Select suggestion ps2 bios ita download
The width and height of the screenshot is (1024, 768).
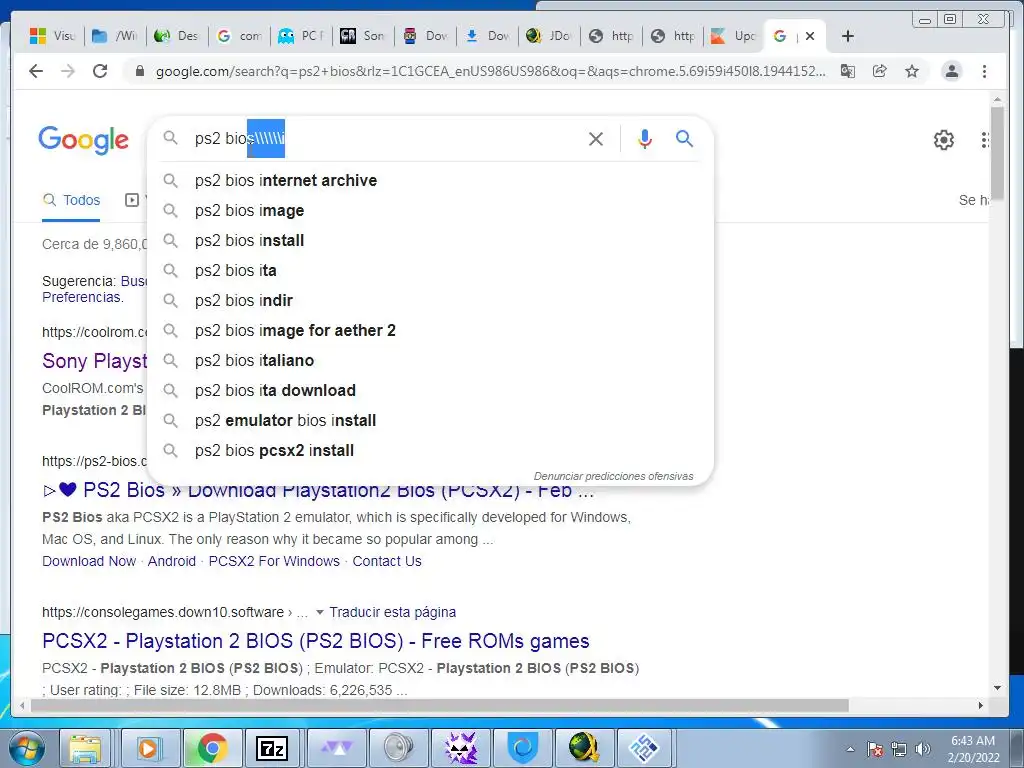click(431, 391)
